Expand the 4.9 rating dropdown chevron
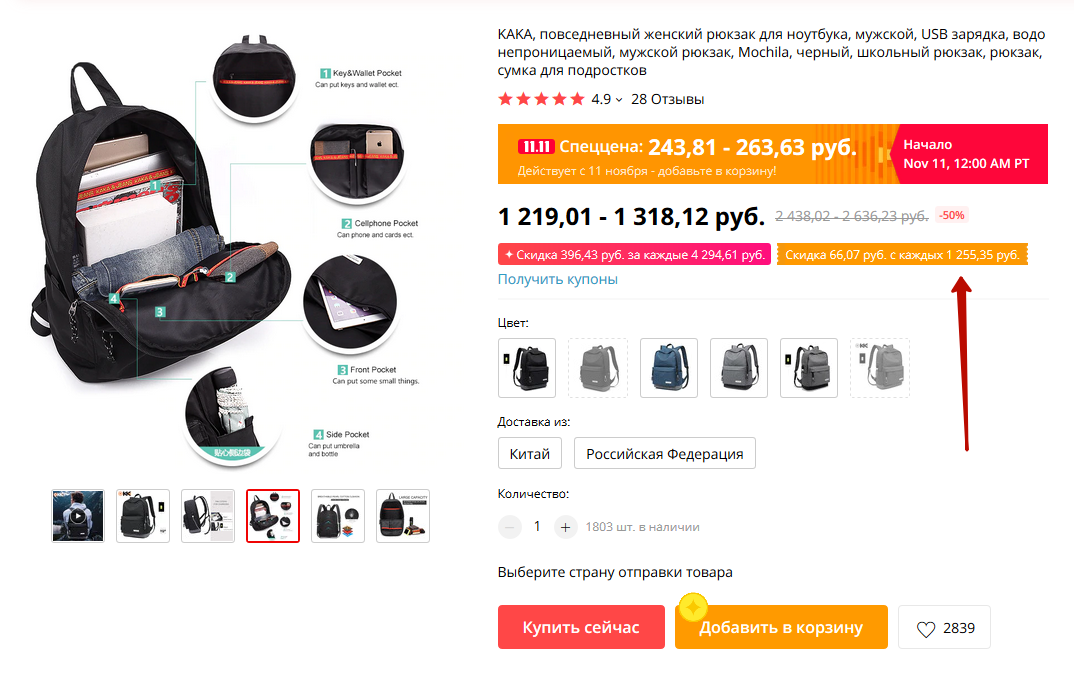1074x684 pixels. click(x=619, y=100)
